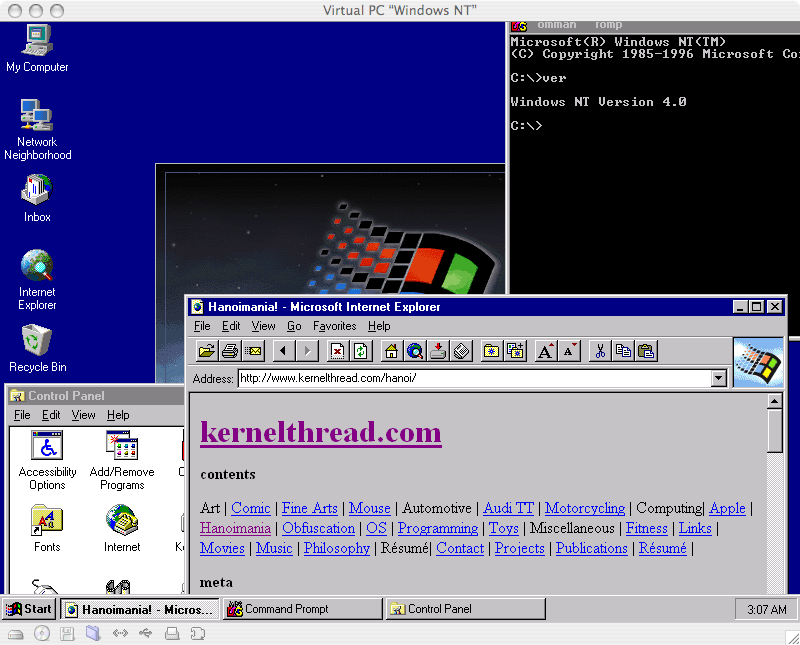The height and width of the screenshot is (645, 800).
Task: Select Internet Explorer desktop icon
Action: [x=37, y=280]
